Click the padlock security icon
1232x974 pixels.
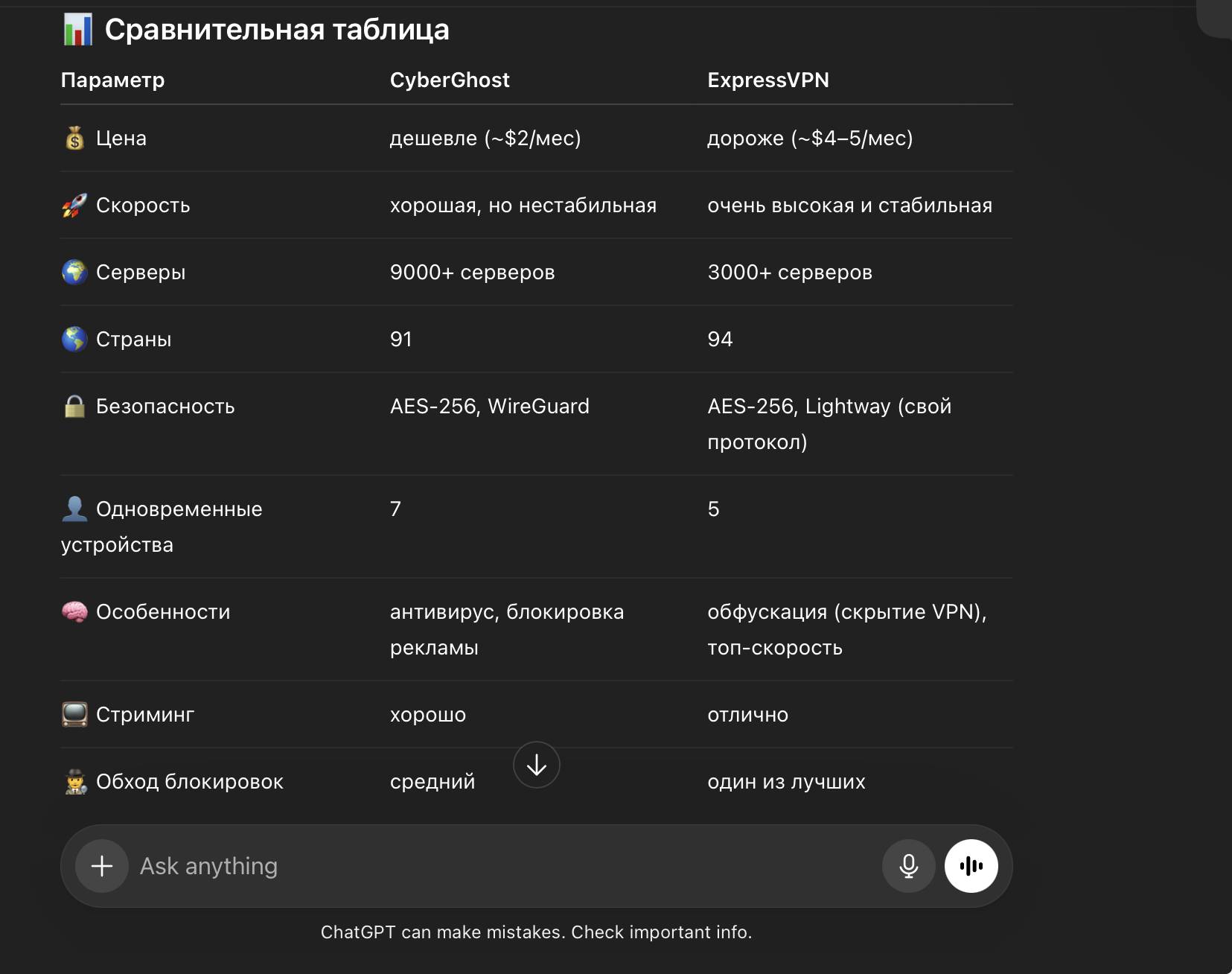click(74, 407)
